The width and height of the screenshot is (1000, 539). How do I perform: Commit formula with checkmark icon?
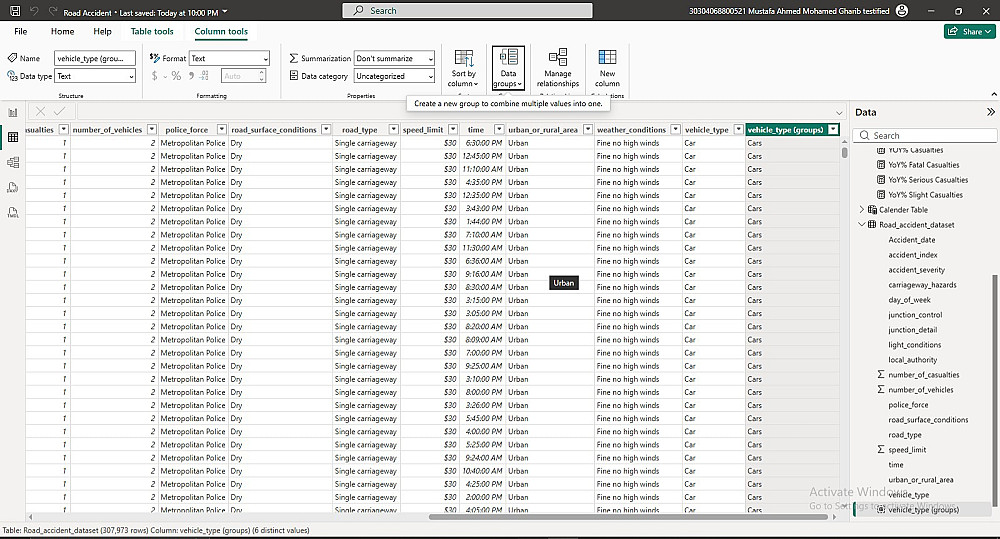[x=60, y=112]
